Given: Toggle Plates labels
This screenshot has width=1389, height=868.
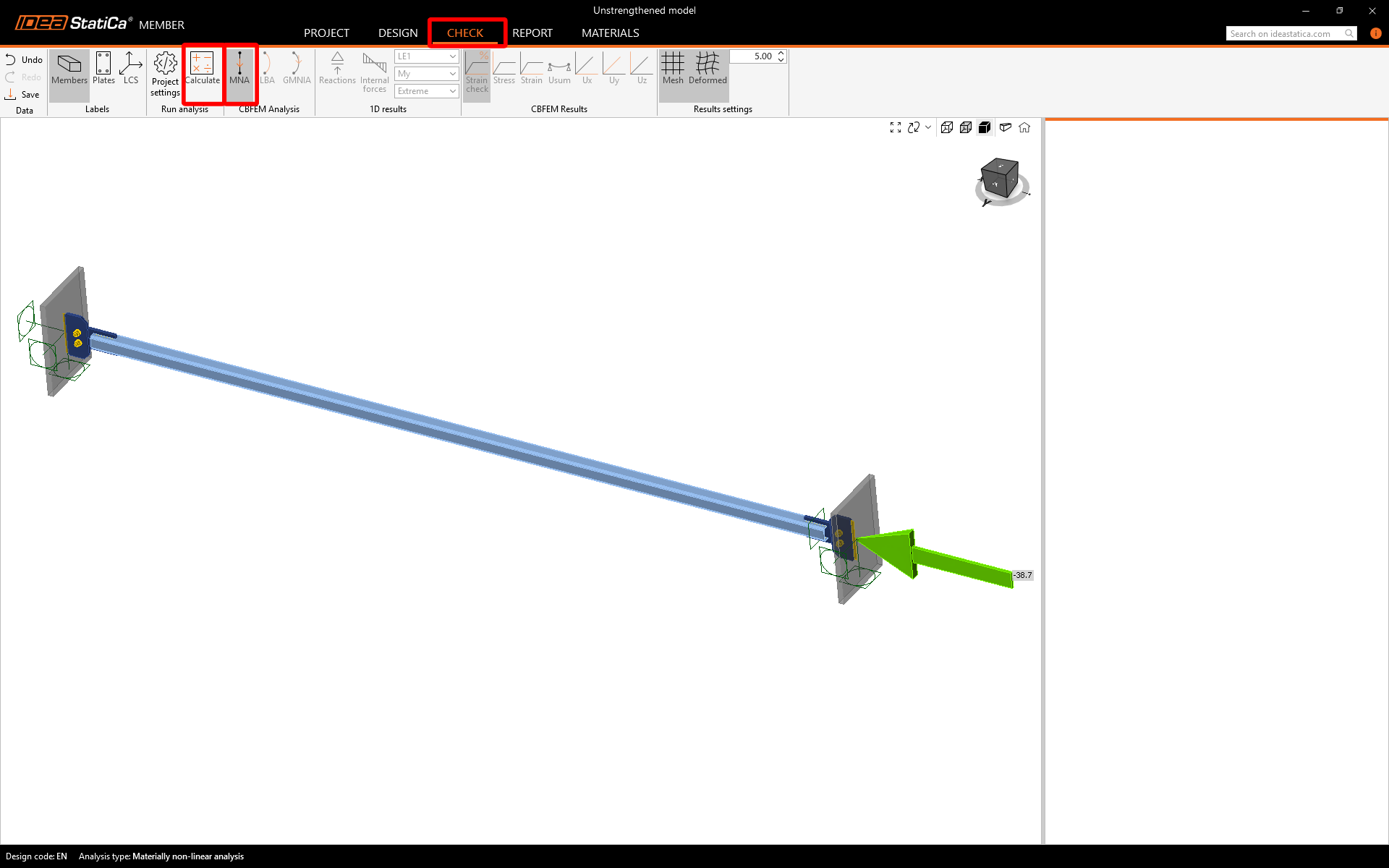Looking at the screenshot, I should 103,69.
